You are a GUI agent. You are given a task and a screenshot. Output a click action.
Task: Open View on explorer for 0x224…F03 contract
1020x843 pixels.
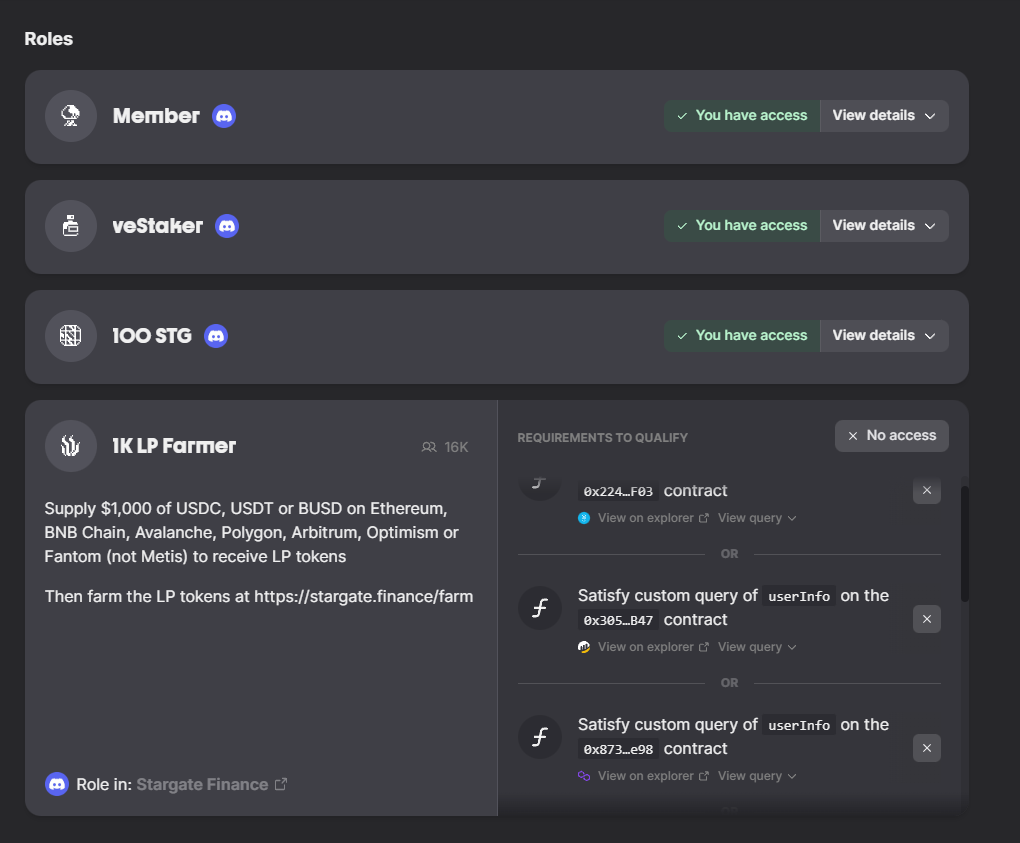(x=653, y=518)
